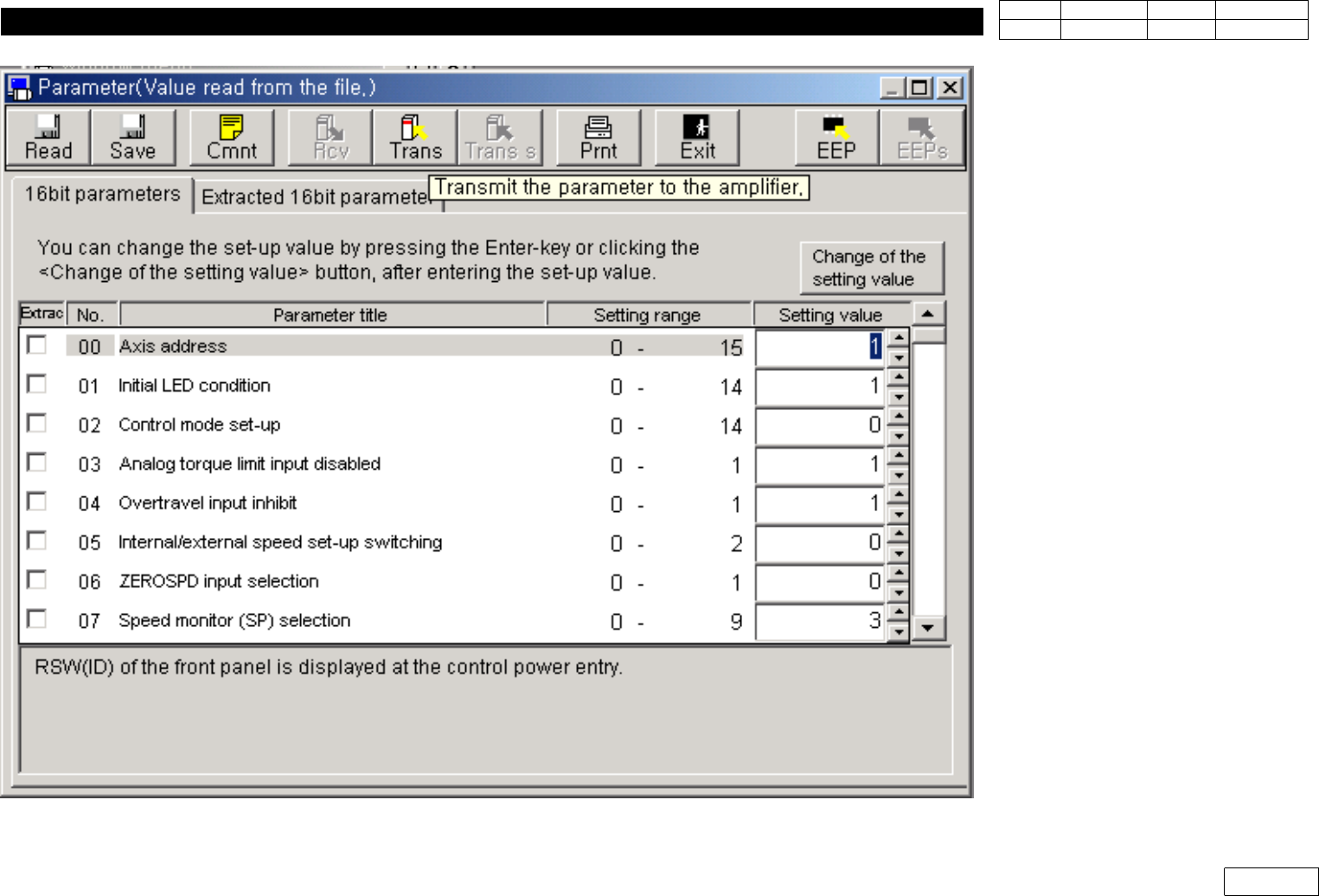
Task: Click the Parameter title column header
Action: click(x=332, y=315)
